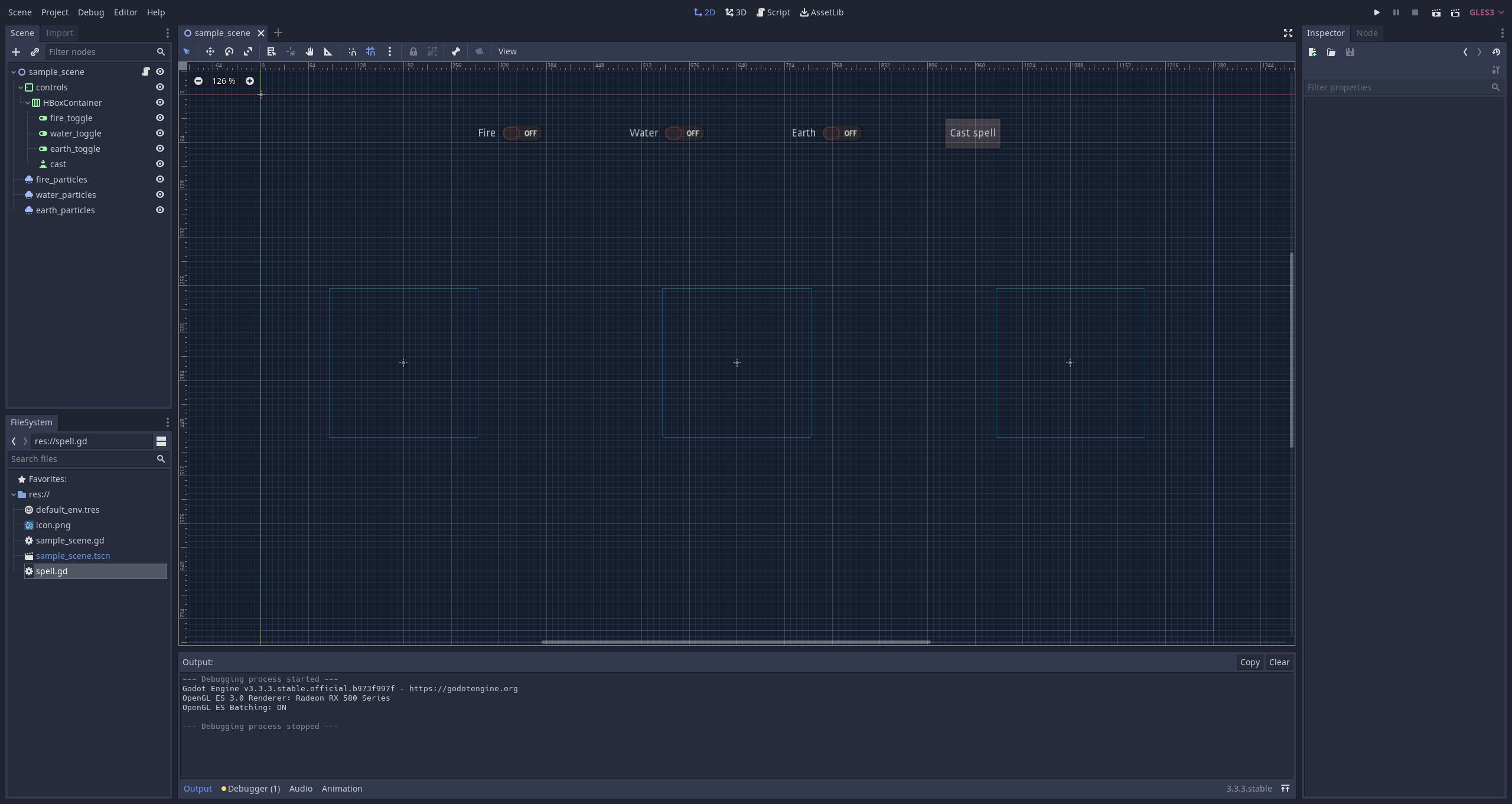Screen dimensions: 1512x804
Task: Activate the Rotate Mode tool
Action: click(229, 51)
